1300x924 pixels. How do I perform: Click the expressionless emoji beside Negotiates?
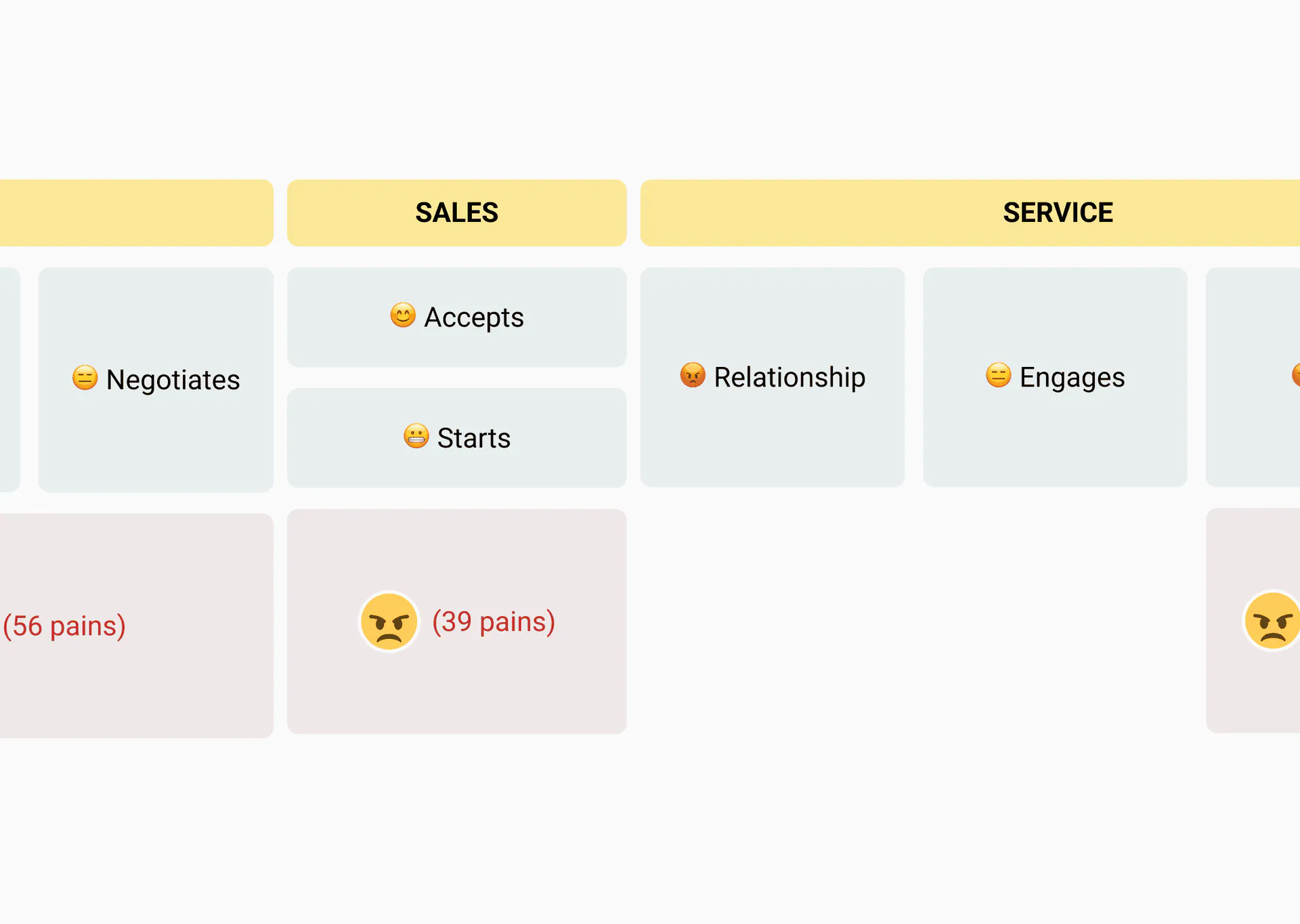85,378
